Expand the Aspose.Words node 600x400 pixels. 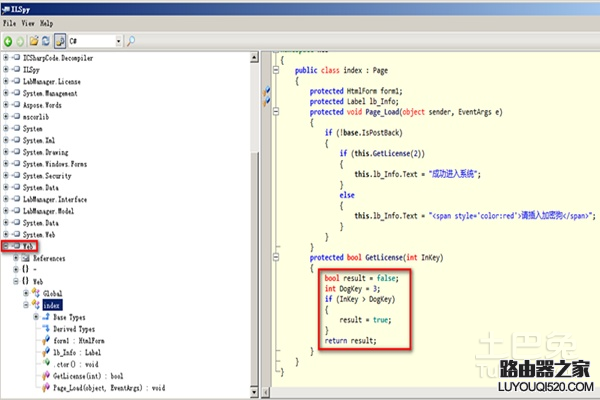pyautogui.click(x=6, y=104)
